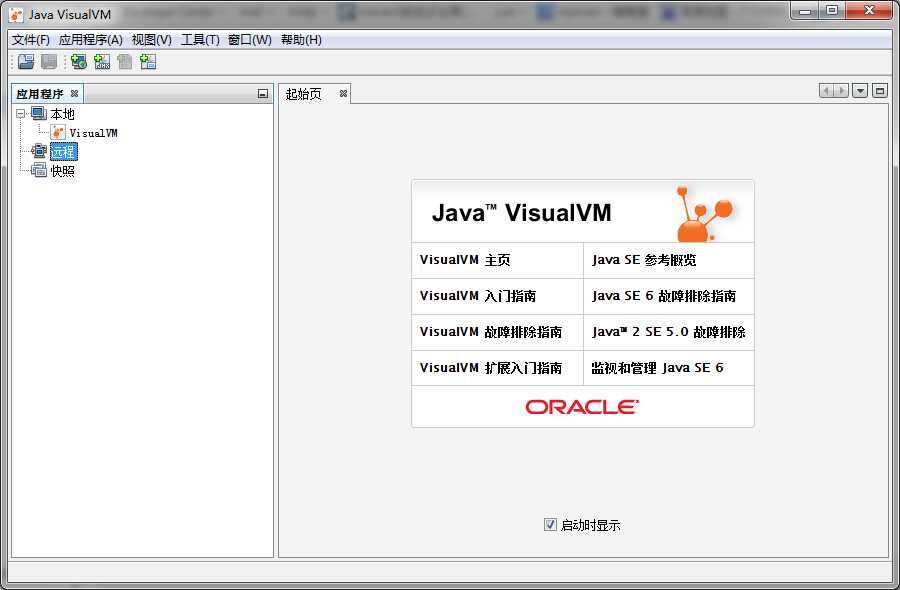This screenshot has height=590, width=900.
Task: Open the Java 2 SE 5.0 故障排除 link
Action: [669, 332]
